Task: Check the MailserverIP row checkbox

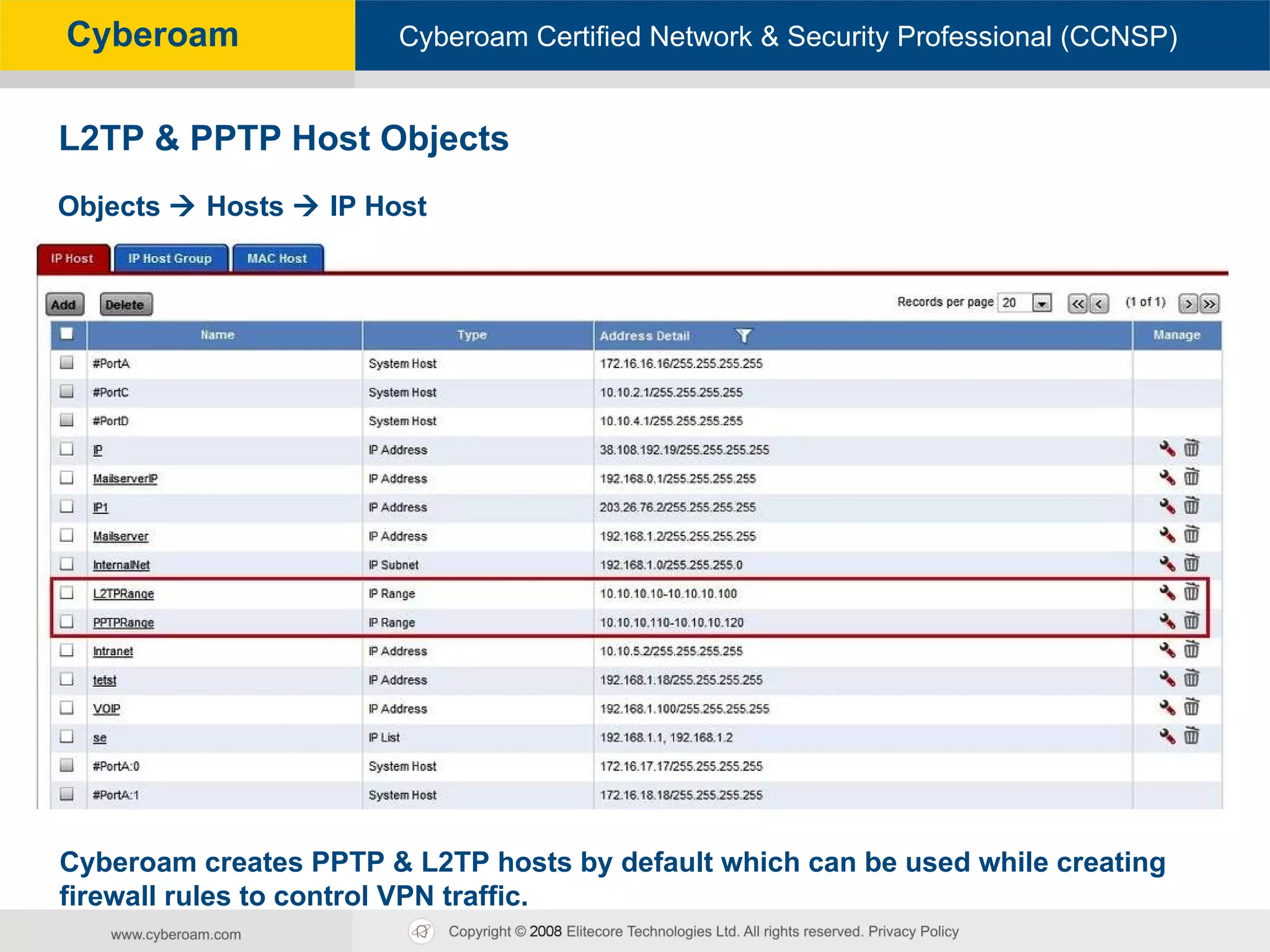Action: 67,477
